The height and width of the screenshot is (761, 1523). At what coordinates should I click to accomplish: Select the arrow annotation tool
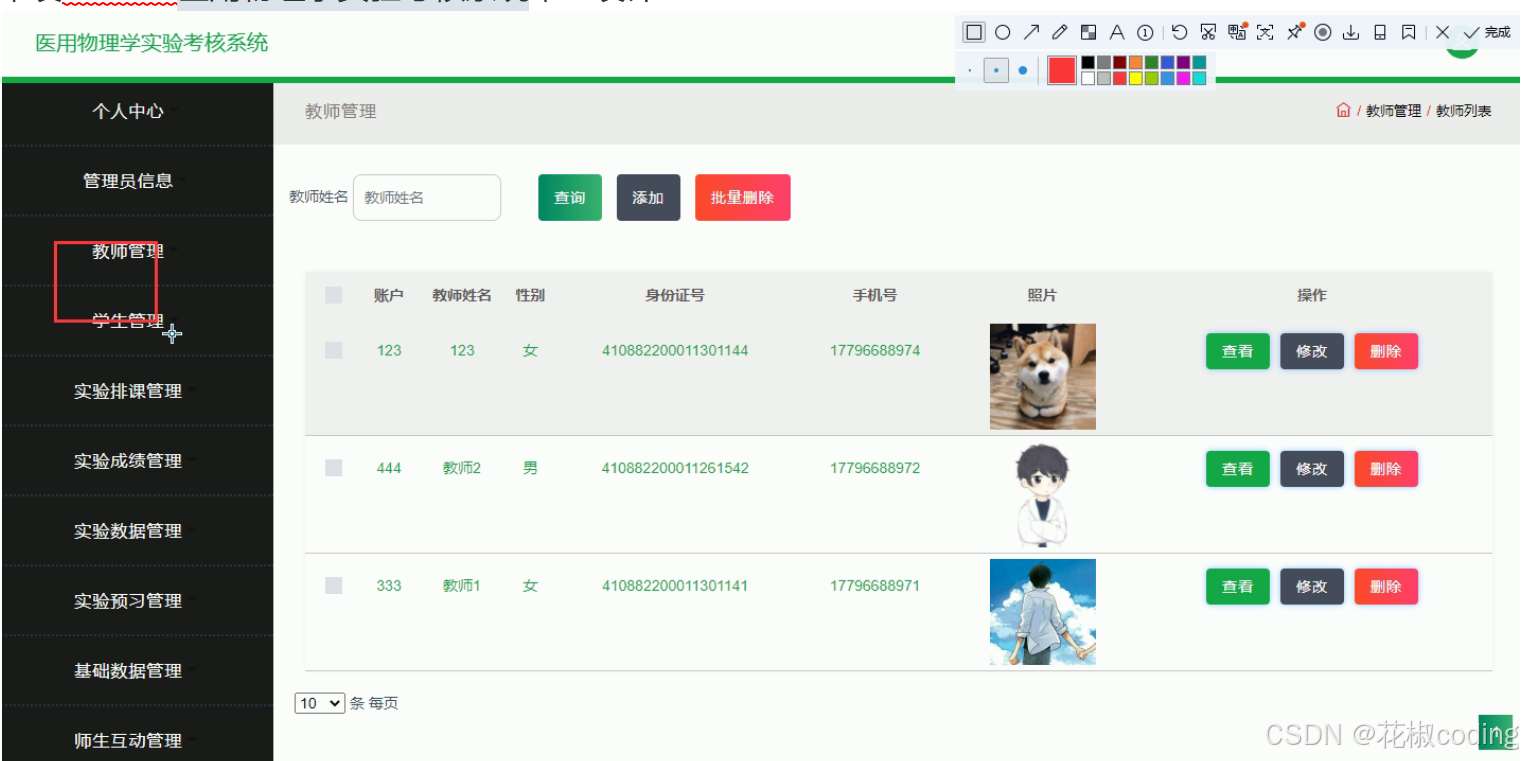1031,31
